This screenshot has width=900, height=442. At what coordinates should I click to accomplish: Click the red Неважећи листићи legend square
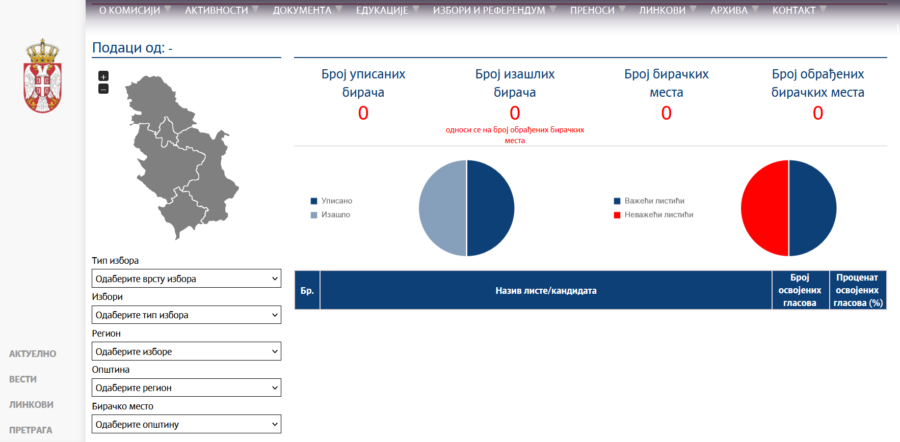pyautogui.click(x=616, y=214)
